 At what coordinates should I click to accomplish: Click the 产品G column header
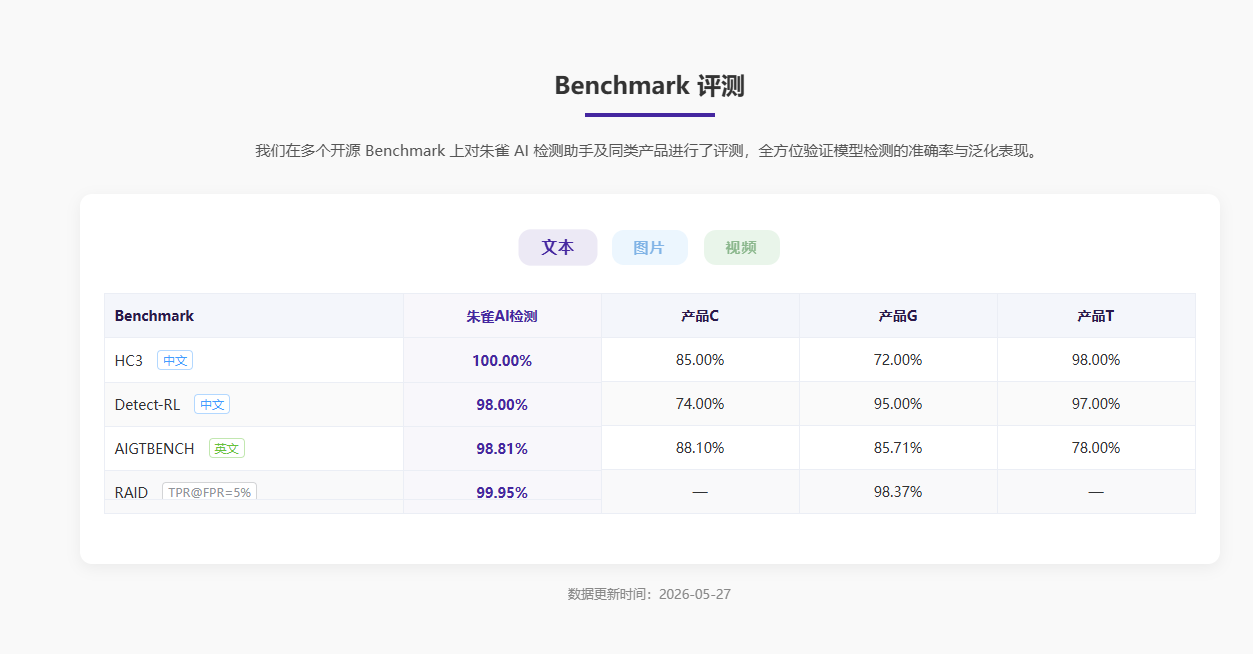[898, 316]
